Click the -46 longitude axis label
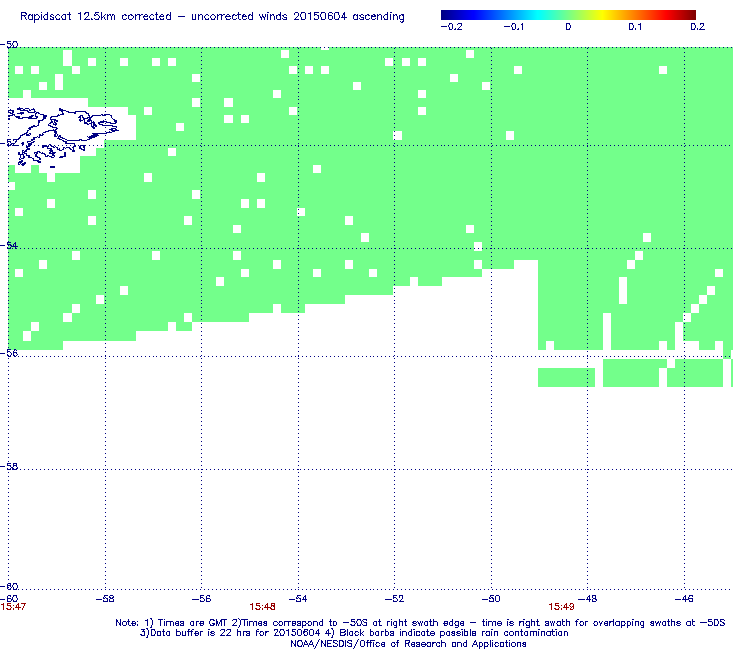The height and width of the screenshot is (650, 740). point(684,599)
